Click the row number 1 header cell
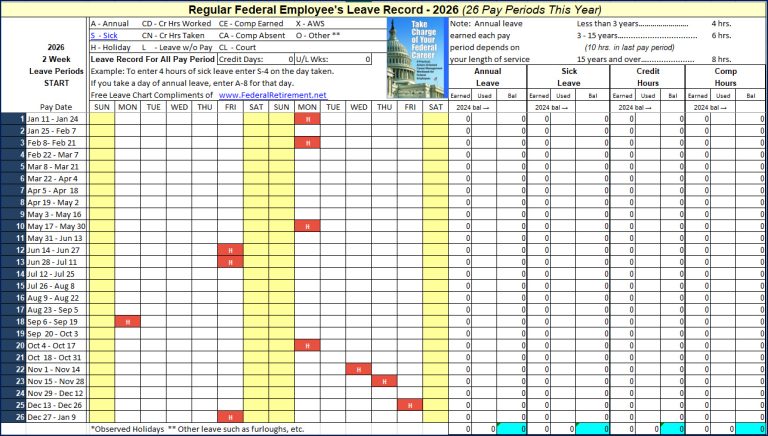 pos(20,119)
